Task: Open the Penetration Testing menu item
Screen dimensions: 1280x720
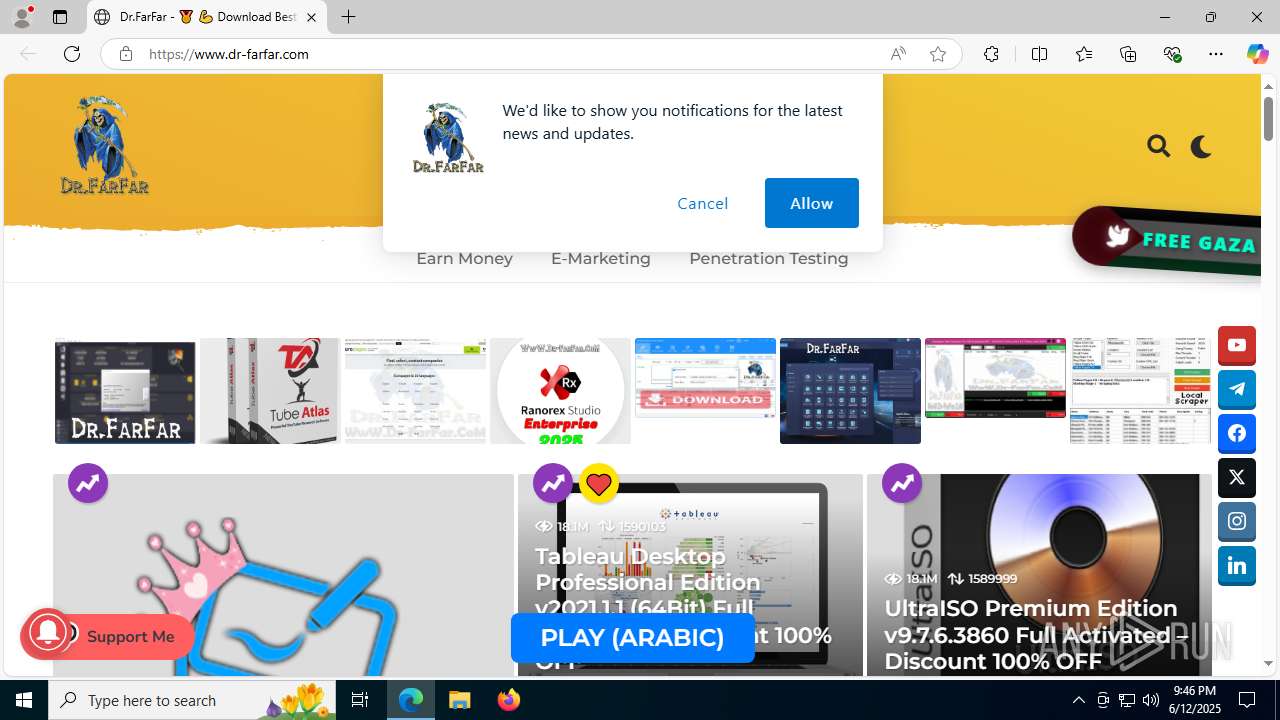Action: coord(768,258)
